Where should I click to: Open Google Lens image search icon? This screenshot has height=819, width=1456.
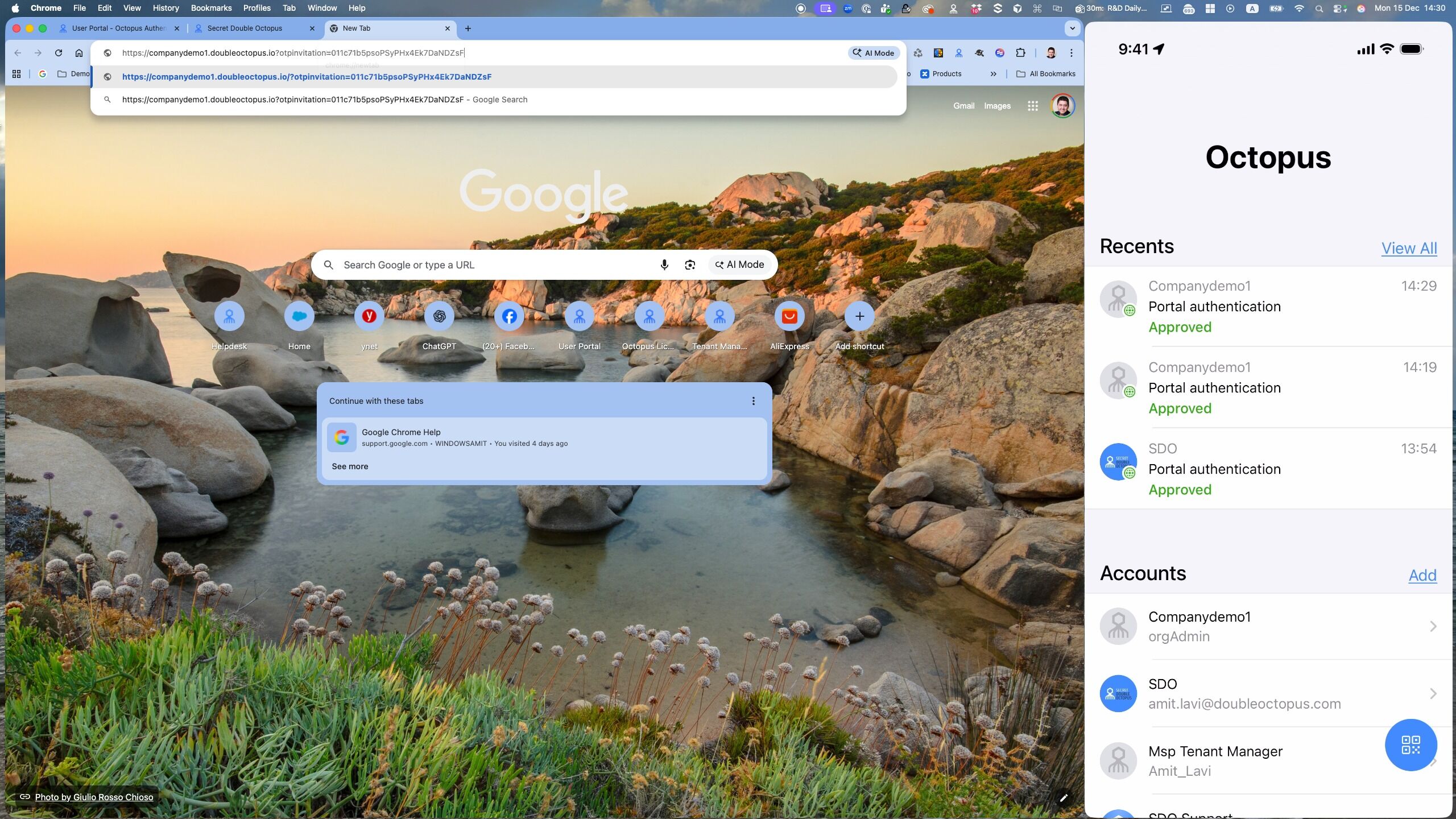click(690, 264)
